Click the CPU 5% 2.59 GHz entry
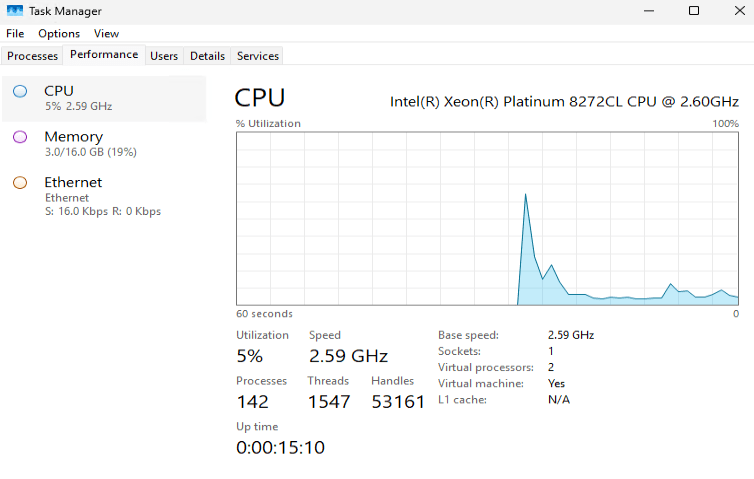Image resolution: width=754 pixels, height=479 pixels. [x=78, y=106]
